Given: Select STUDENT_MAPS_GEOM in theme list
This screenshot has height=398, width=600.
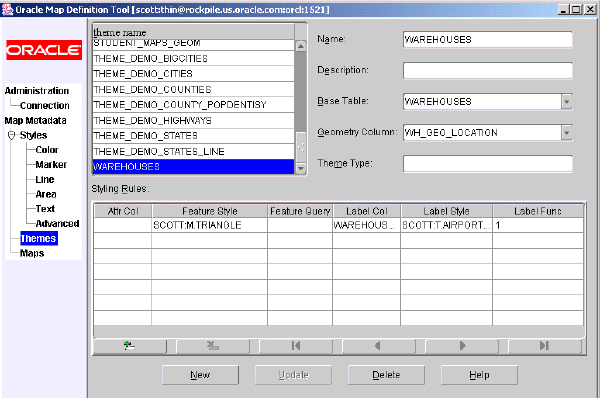Looking at the screenshot, I should tap(194, 44).
